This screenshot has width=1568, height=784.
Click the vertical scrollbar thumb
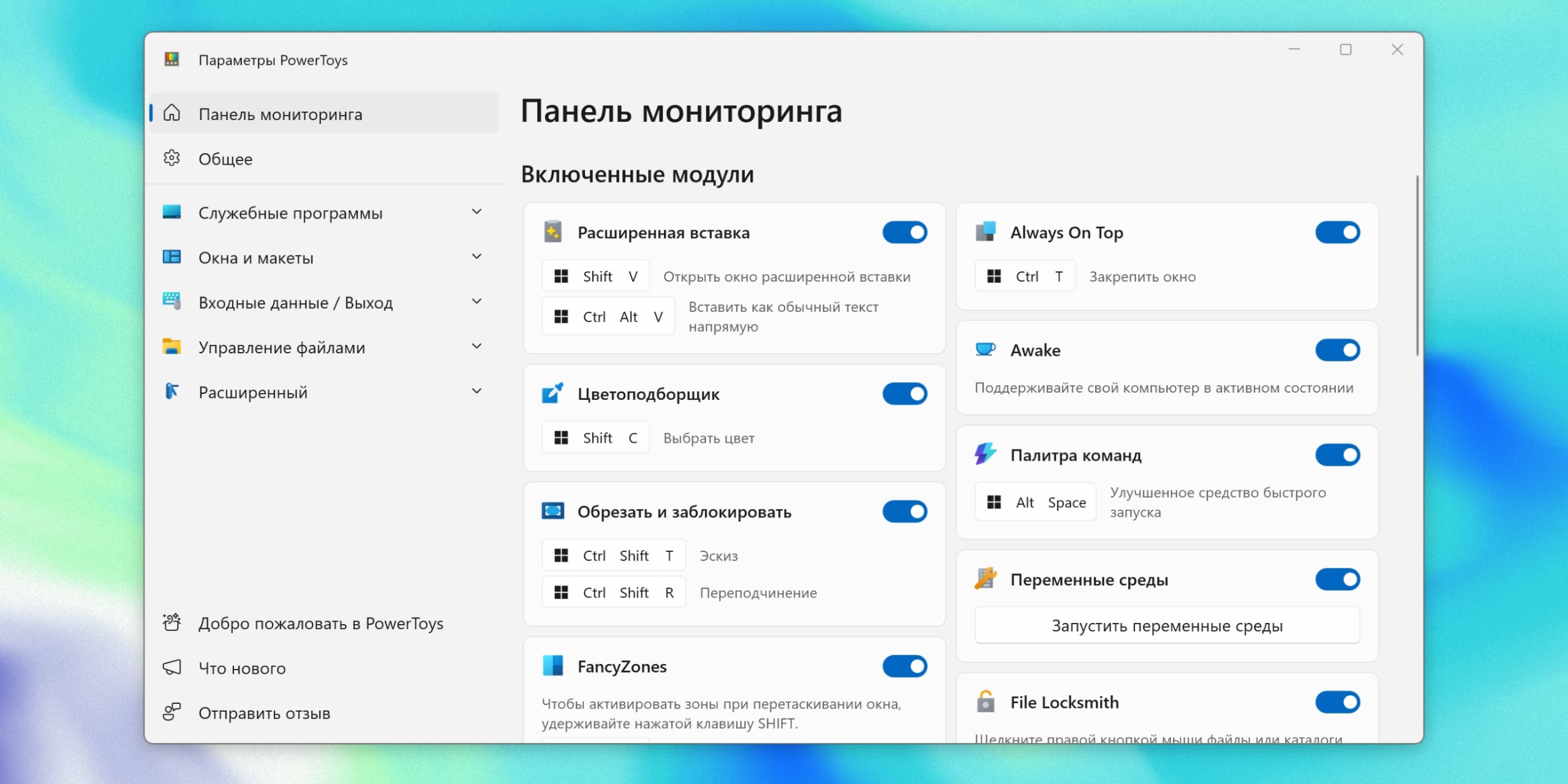tap(1417, 265)
